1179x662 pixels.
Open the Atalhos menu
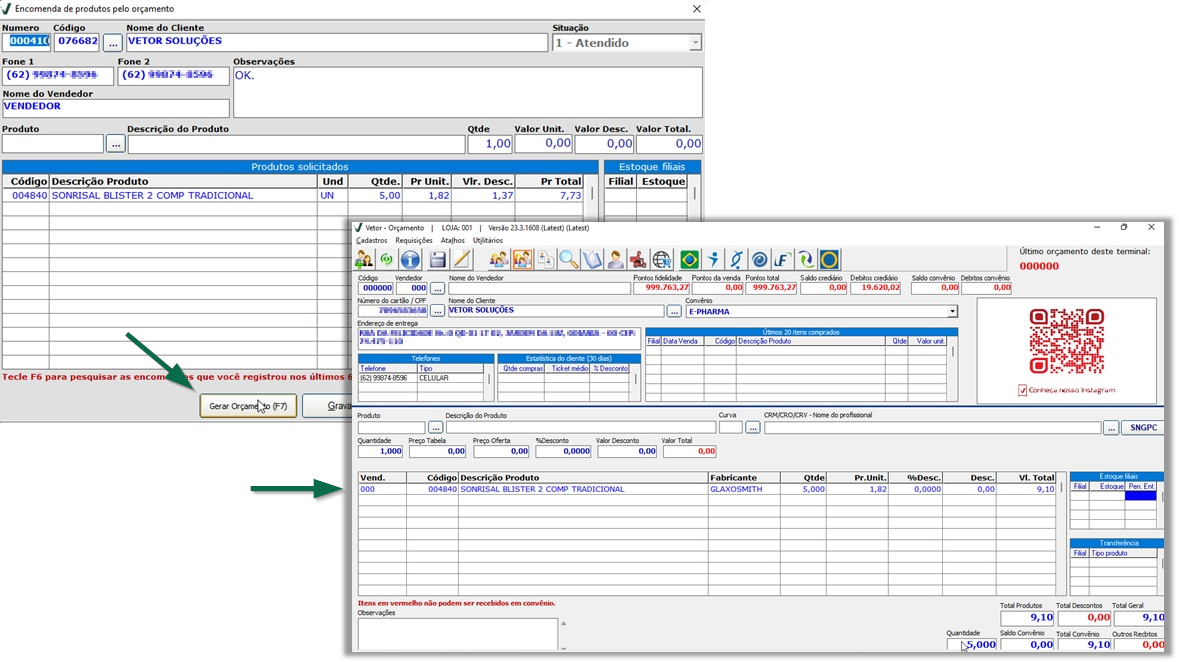pyautogui.click(x=453, y=241)
